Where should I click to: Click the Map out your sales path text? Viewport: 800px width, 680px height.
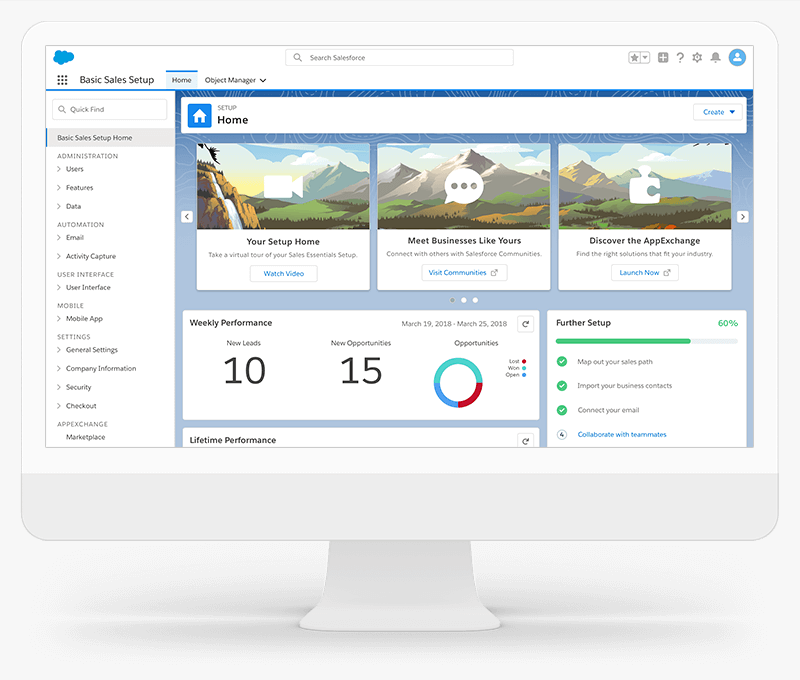point(615,362)
